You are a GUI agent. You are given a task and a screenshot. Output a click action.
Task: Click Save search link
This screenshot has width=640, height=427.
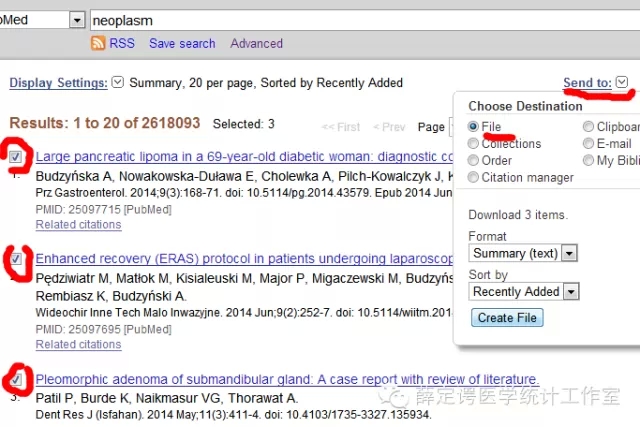point(182,43)
